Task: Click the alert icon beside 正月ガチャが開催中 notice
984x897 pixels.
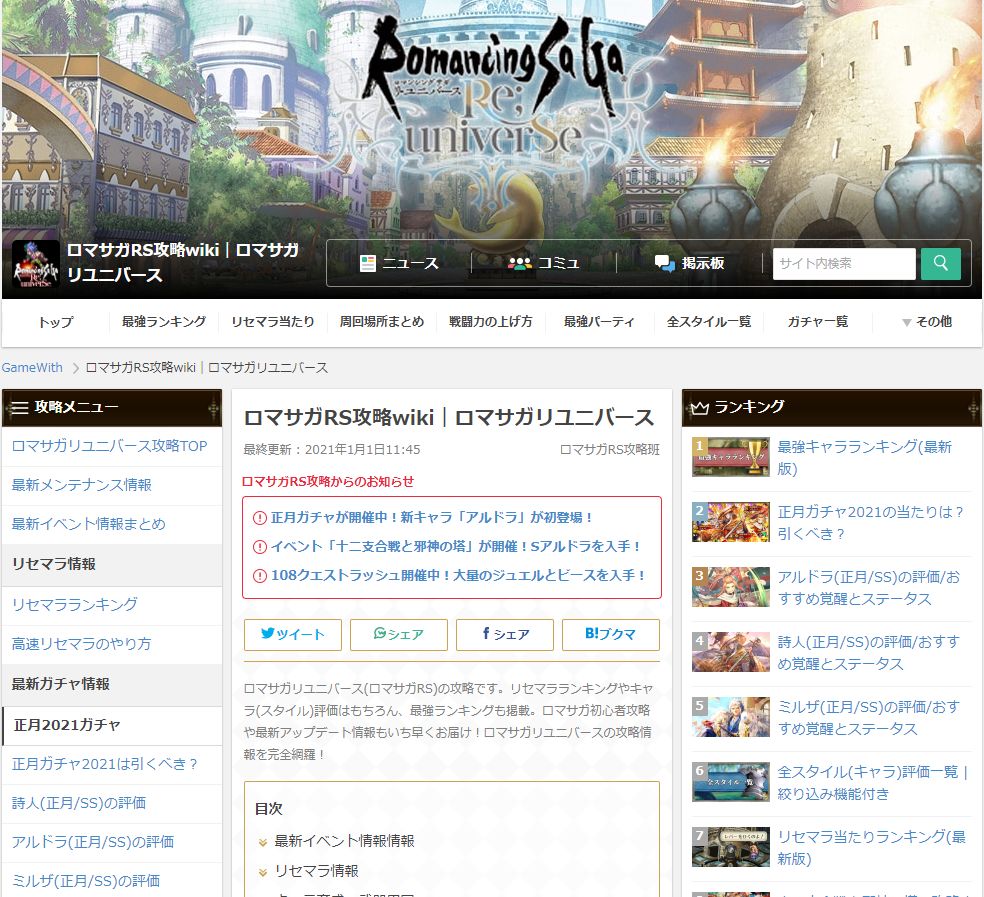Action: coord(260,518)
